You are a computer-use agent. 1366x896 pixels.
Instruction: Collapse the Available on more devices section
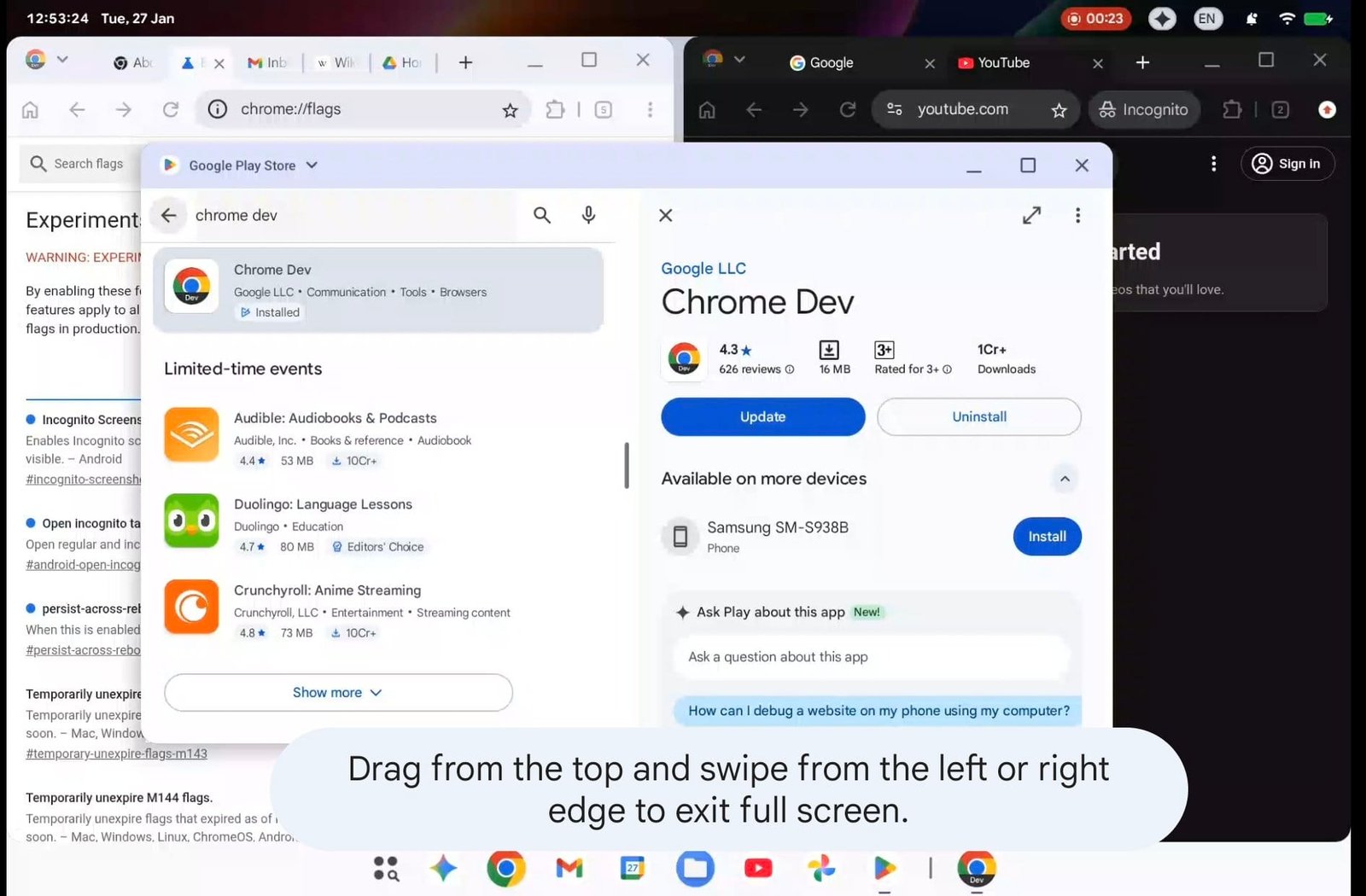[x=1065, y=479]
